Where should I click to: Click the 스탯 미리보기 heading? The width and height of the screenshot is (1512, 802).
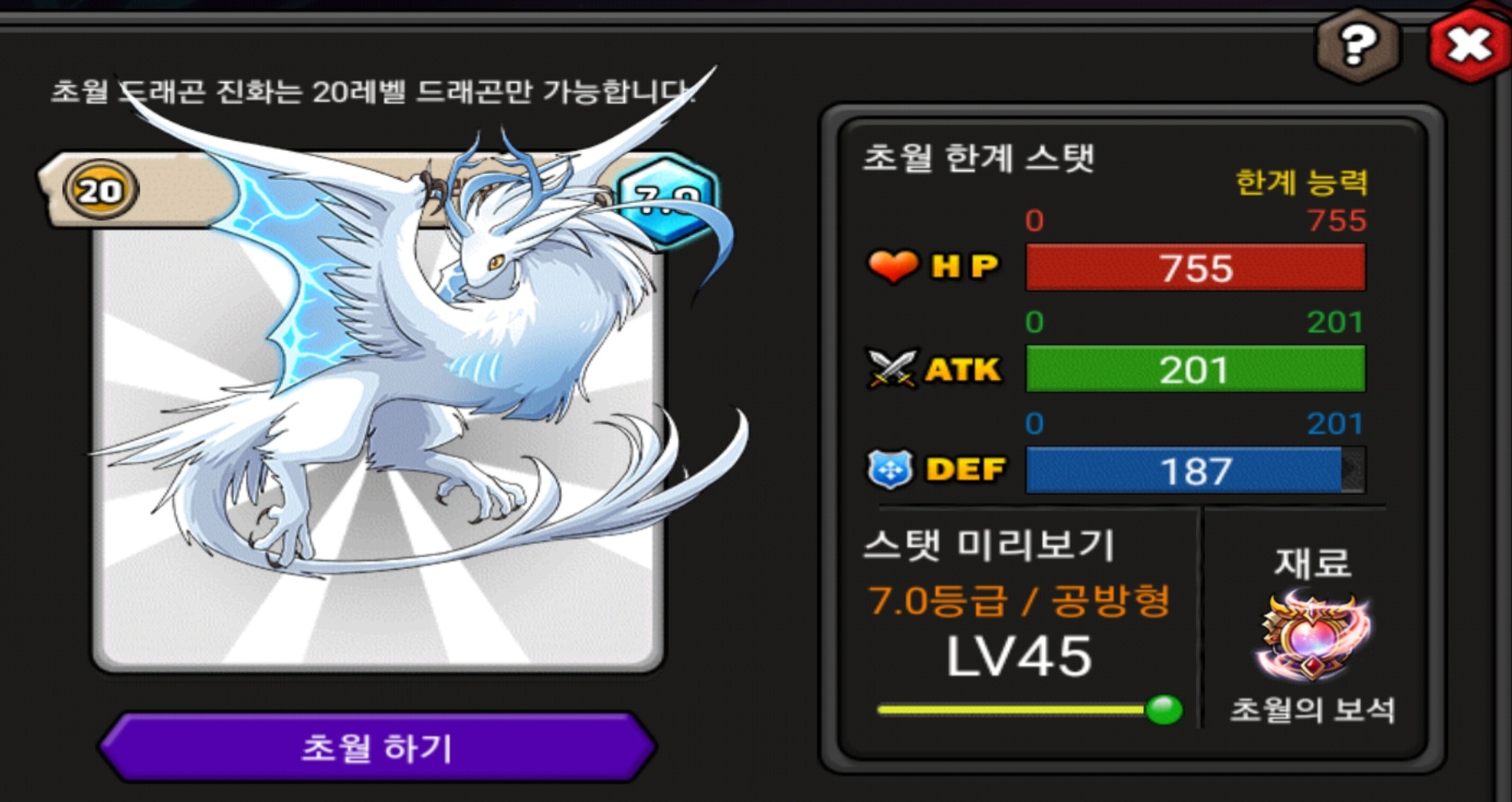(x=989, y=545)
